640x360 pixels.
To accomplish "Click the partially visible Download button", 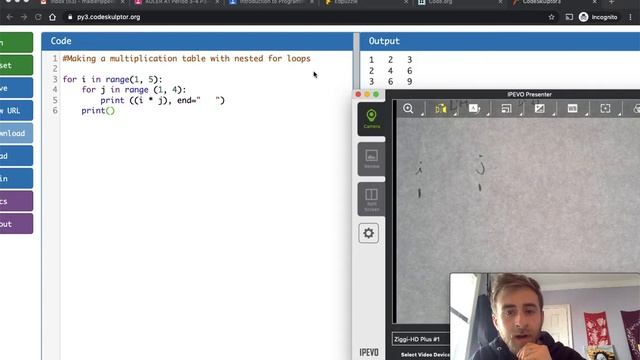I will point(16,133).
